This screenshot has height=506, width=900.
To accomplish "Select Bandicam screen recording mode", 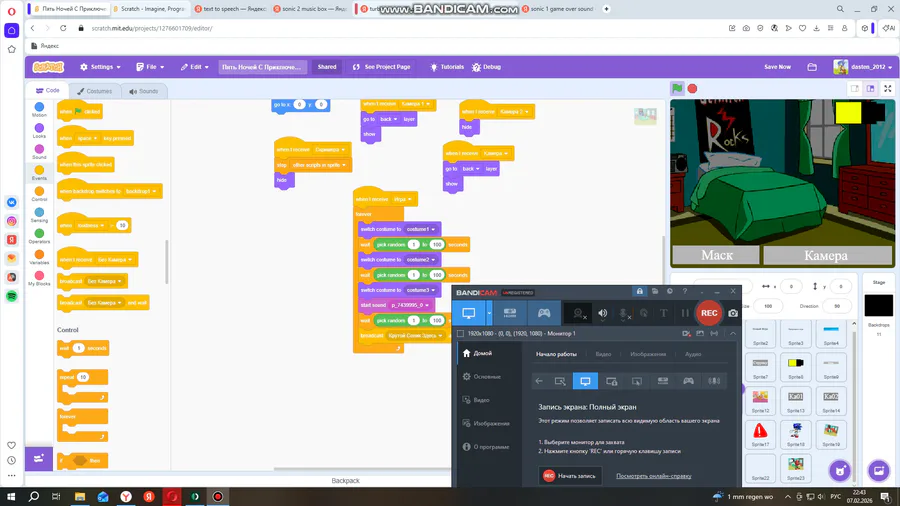I will [469, 313].
